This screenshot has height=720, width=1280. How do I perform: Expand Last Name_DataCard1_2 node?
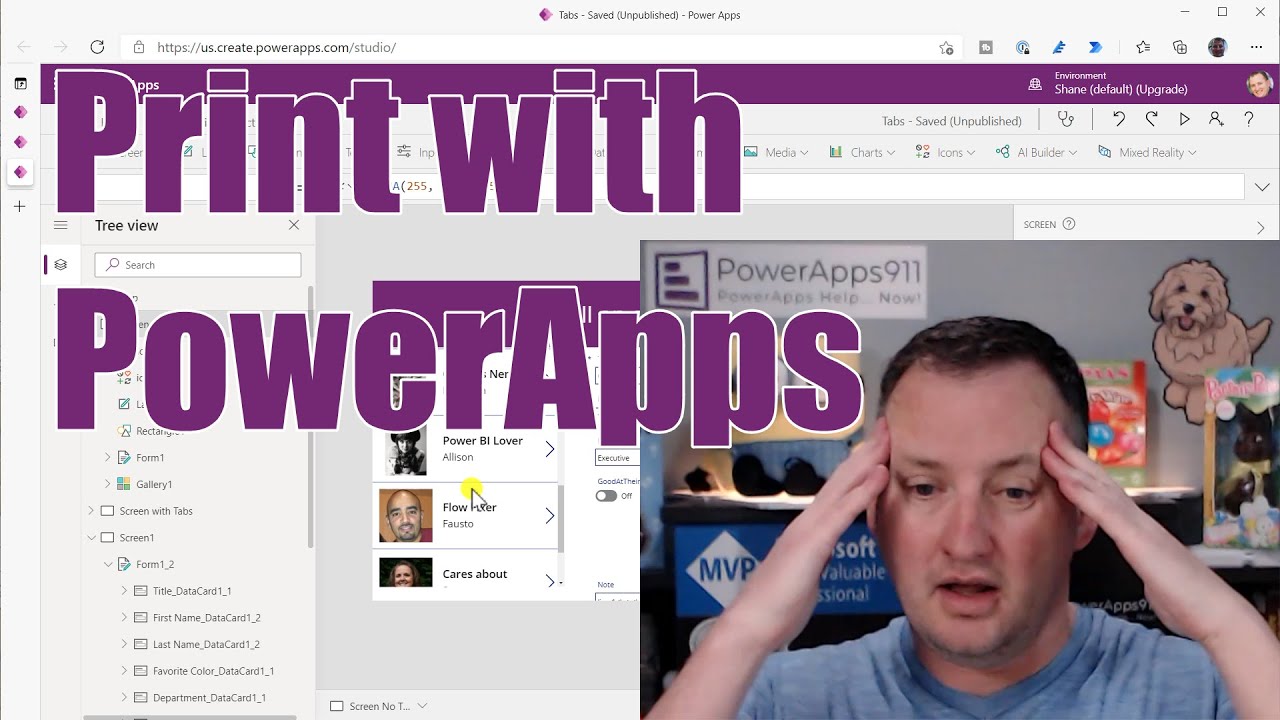tap(124, 644)
